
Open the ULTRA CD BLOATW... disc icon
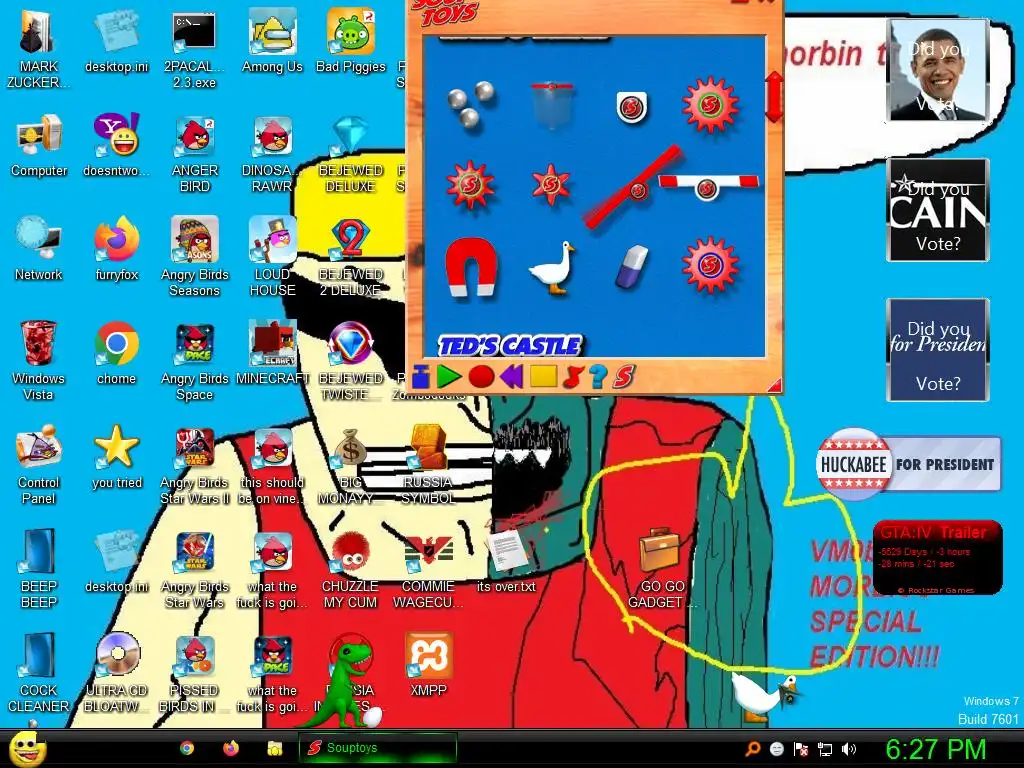[x=118, y=672]
